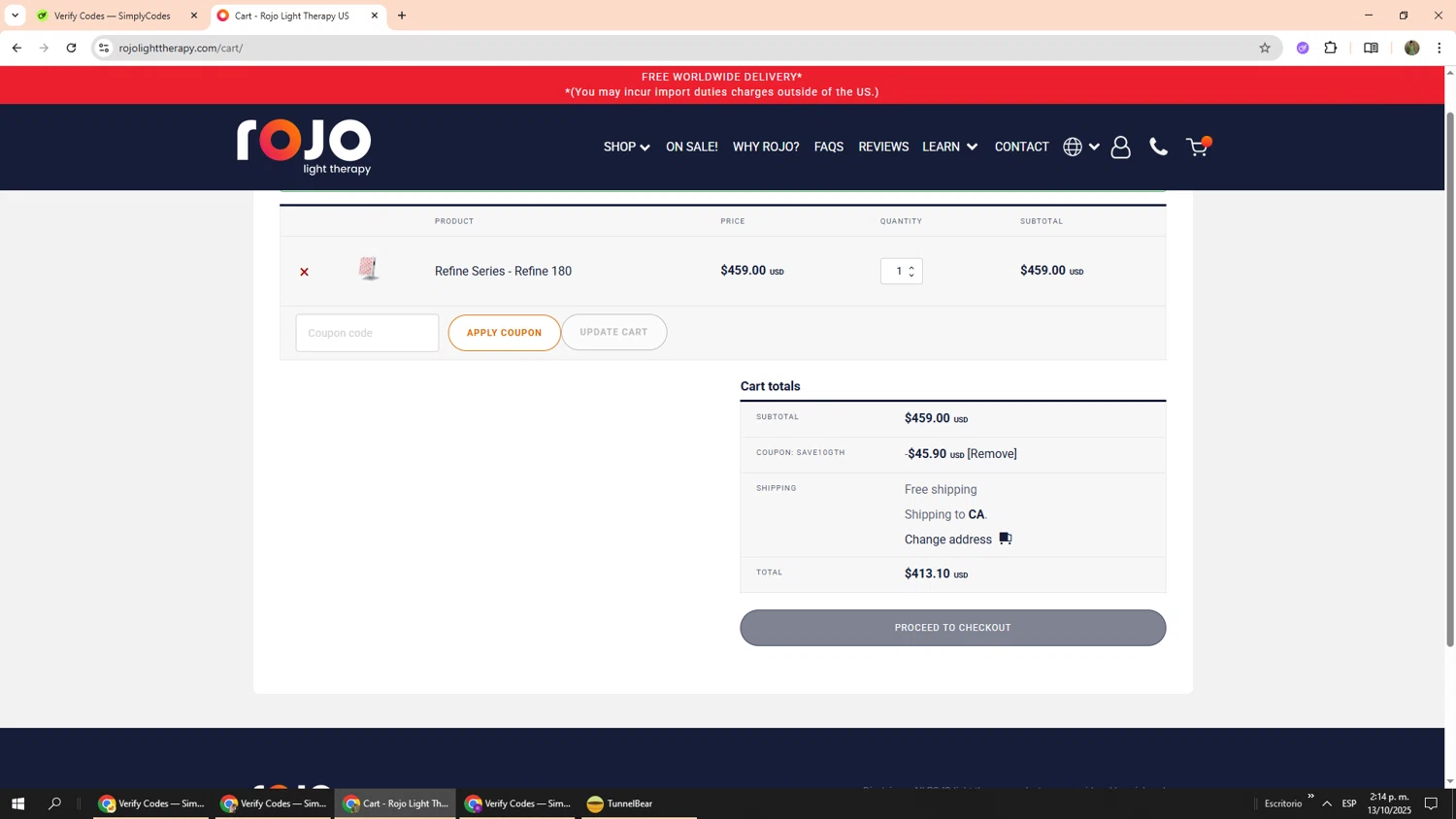Click the Coupon code input field
Image resolution: width=1456 pixels, height=819 pixels.
click(367, 333)
